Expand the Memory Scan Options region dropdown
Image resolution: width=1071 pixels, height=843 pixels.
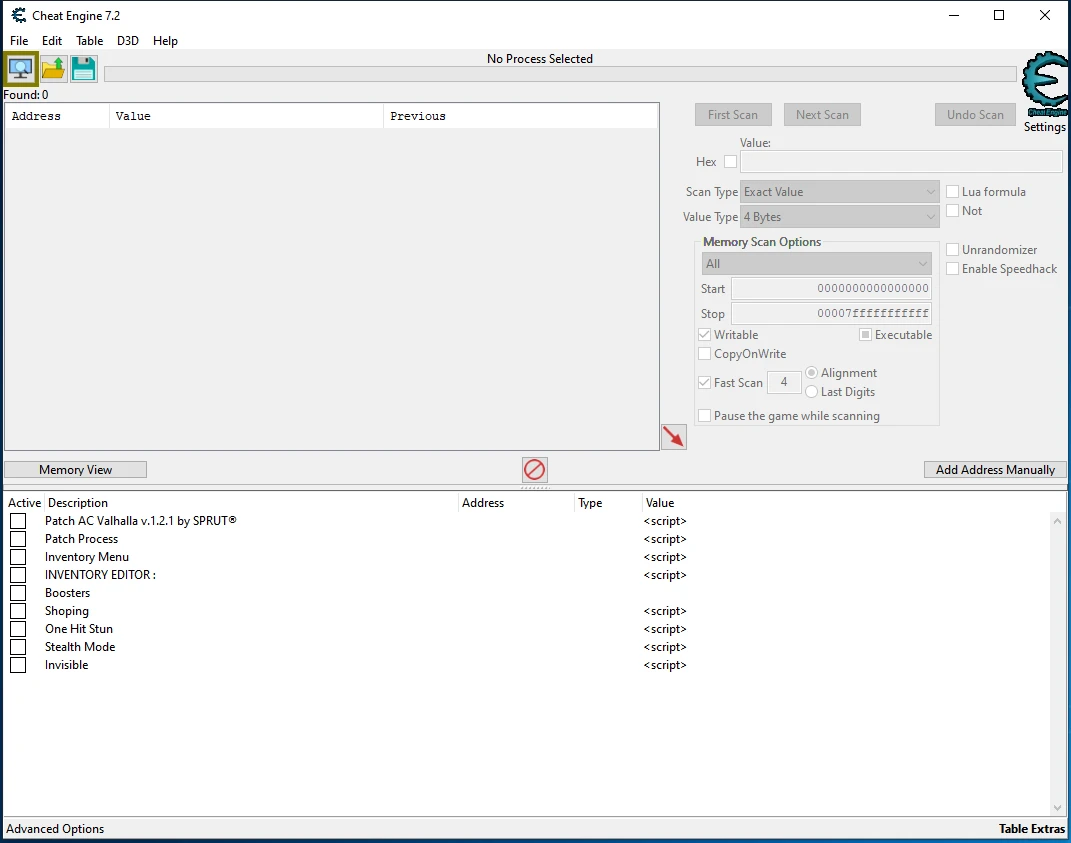816,262
